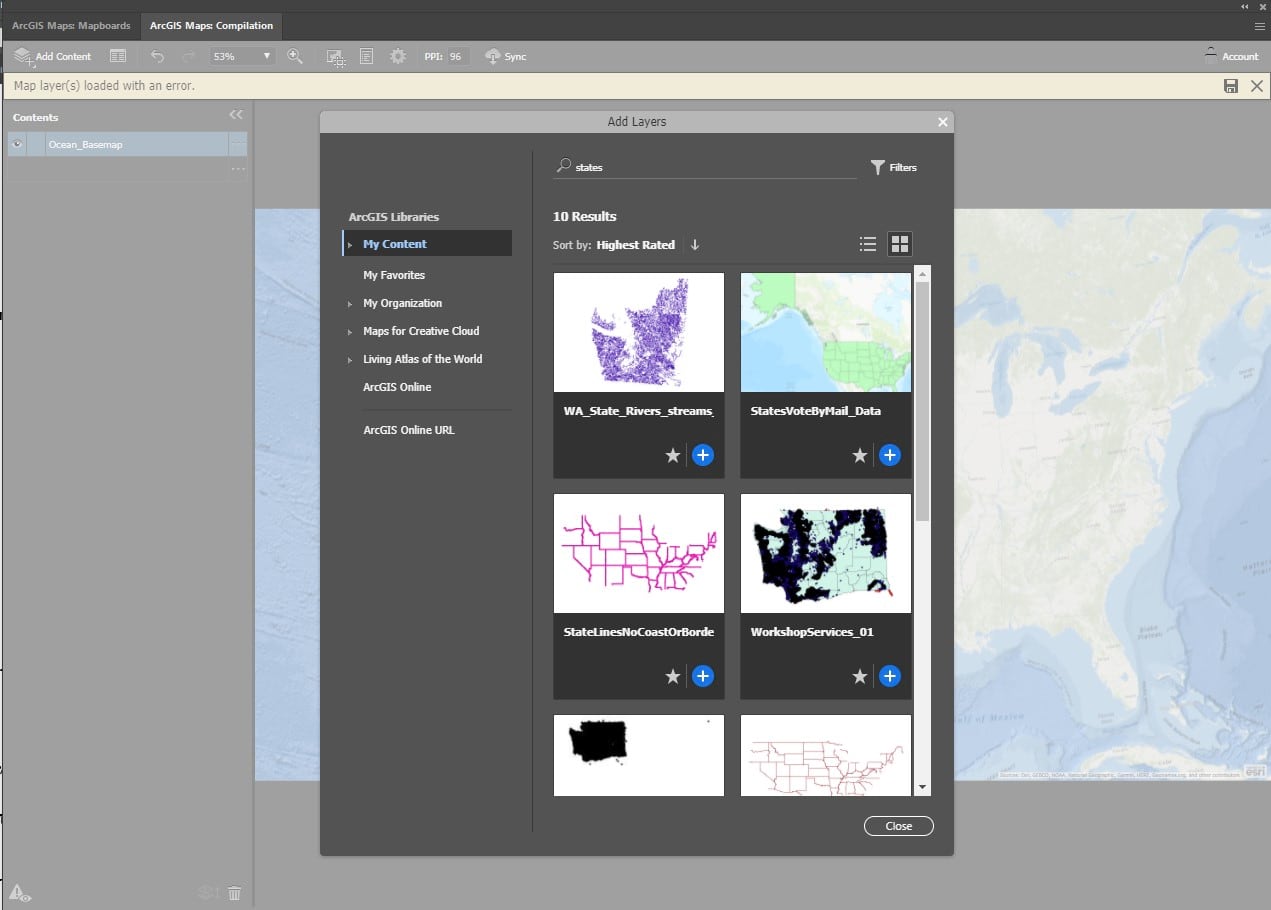Click the redo arrow in the toolbar
This screenshot has width=1271, height=910.
click(188, 56)
